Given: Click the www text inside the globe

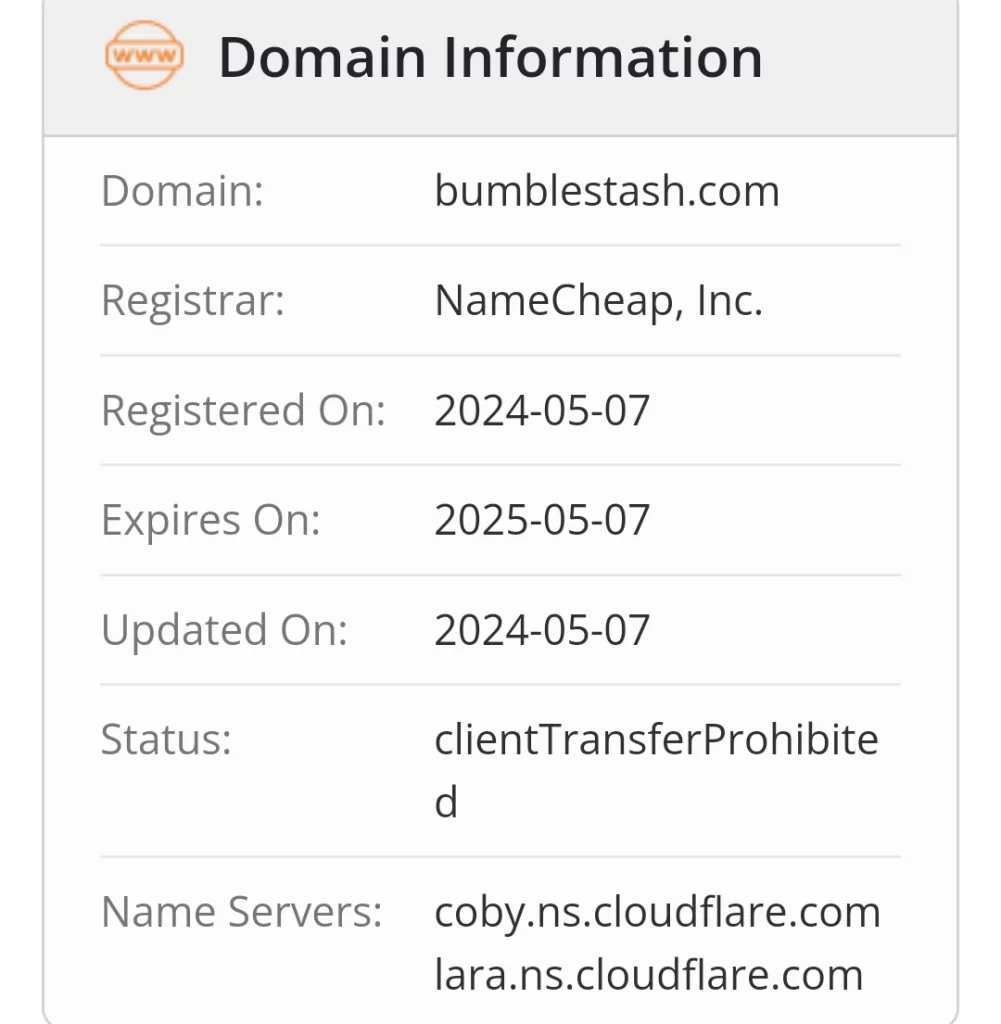Looking at the screenshot, I should (145, 55).
